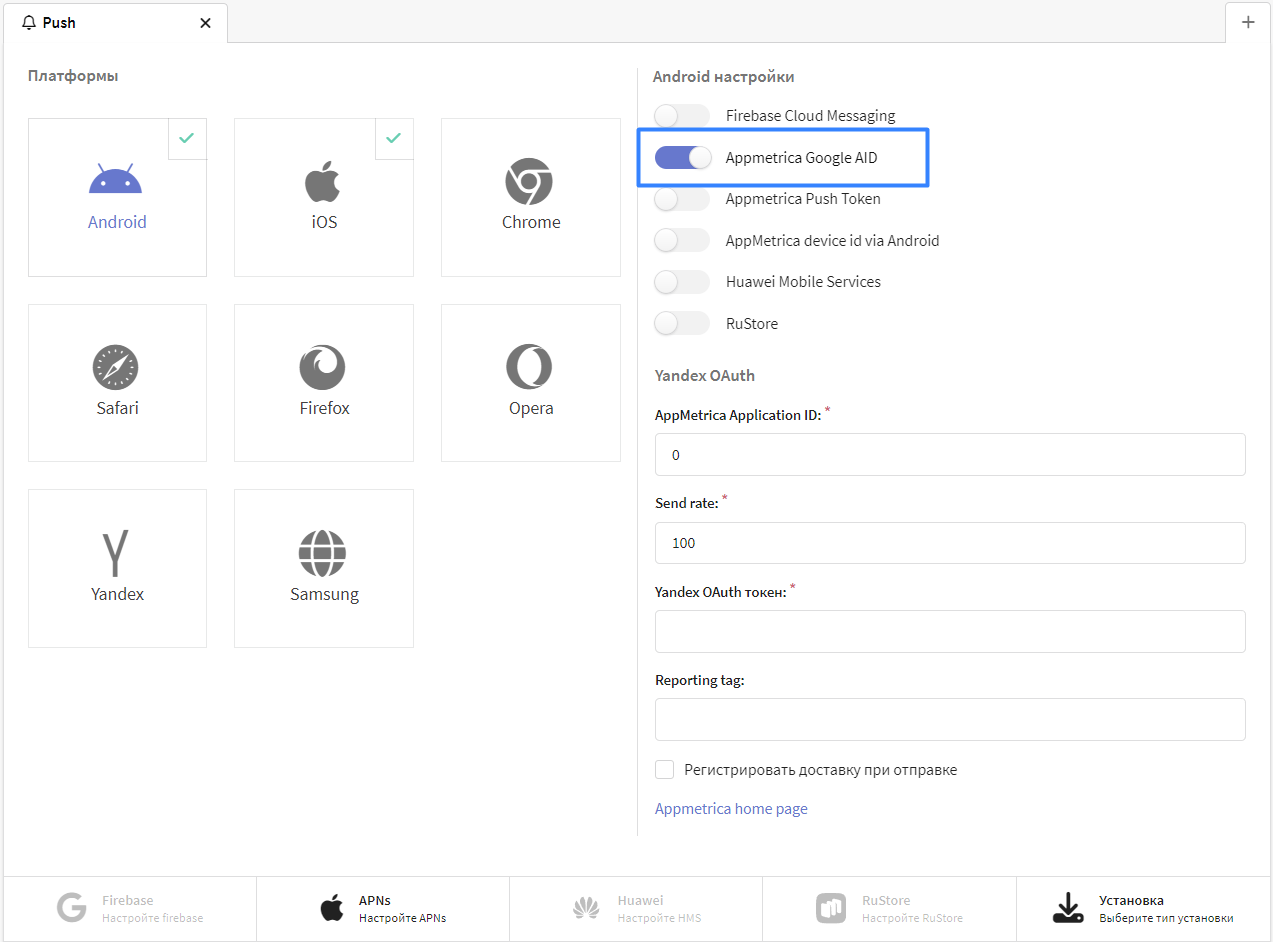Click the bell icon on Push tab
The image size is (1273, 942).
point(28,22)
